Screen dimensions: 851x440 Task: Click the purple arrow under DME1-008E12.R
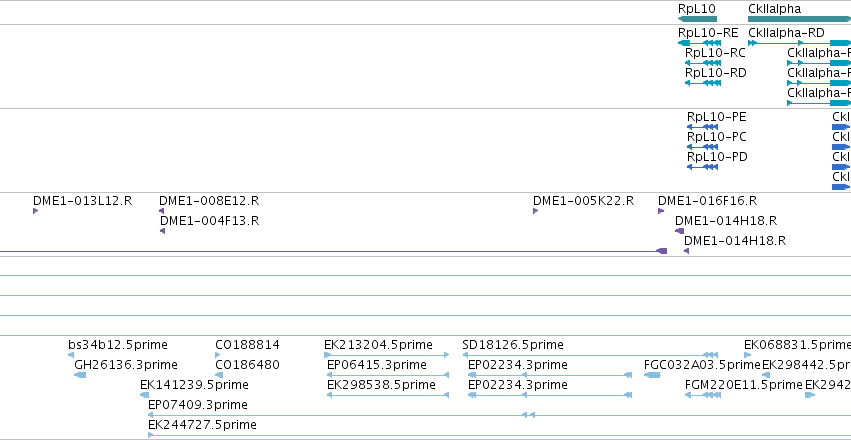(x=161, y=211)
